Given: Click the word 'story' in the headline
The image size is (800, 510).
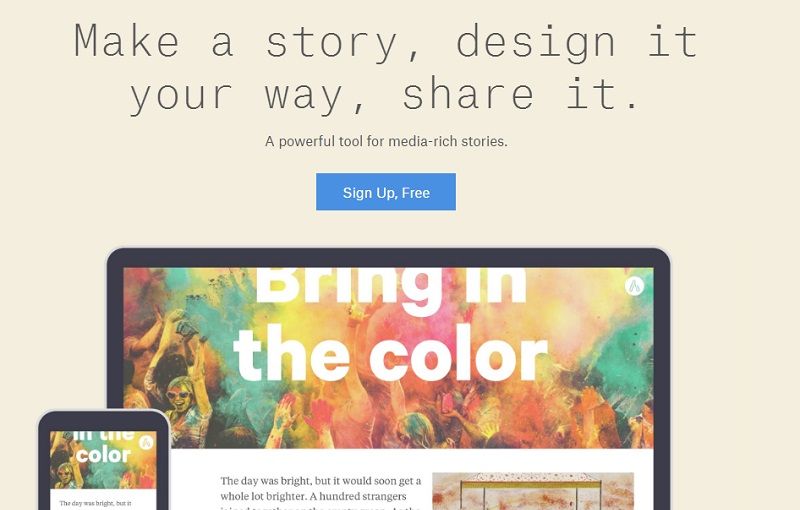Looking at the screenshot, I should click(x=331, y=43).
